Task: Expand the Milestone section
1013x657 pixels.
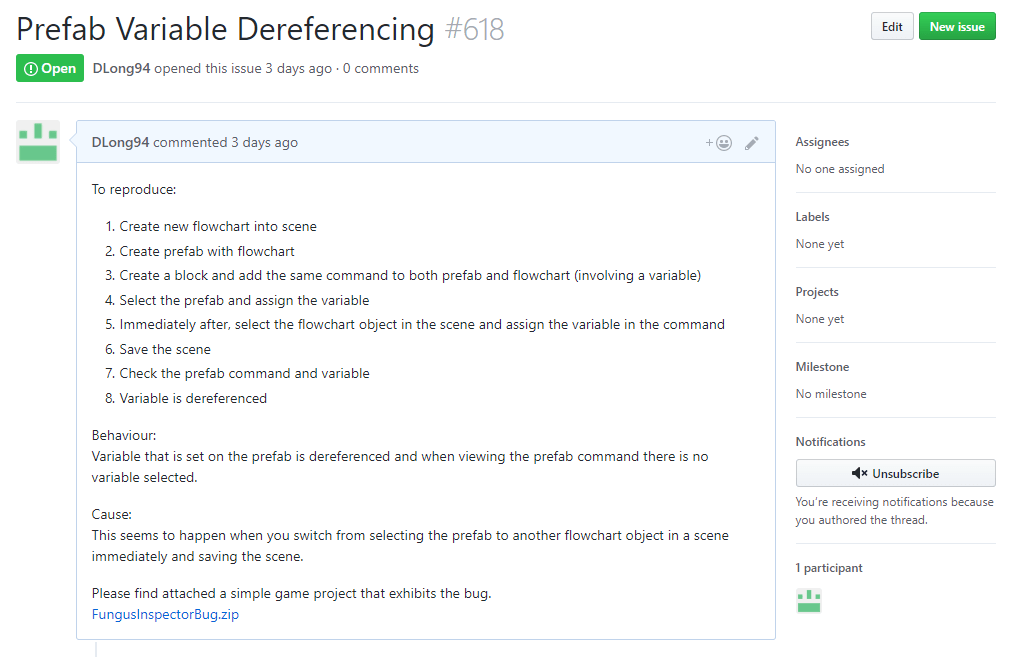Action: (821, 367)
